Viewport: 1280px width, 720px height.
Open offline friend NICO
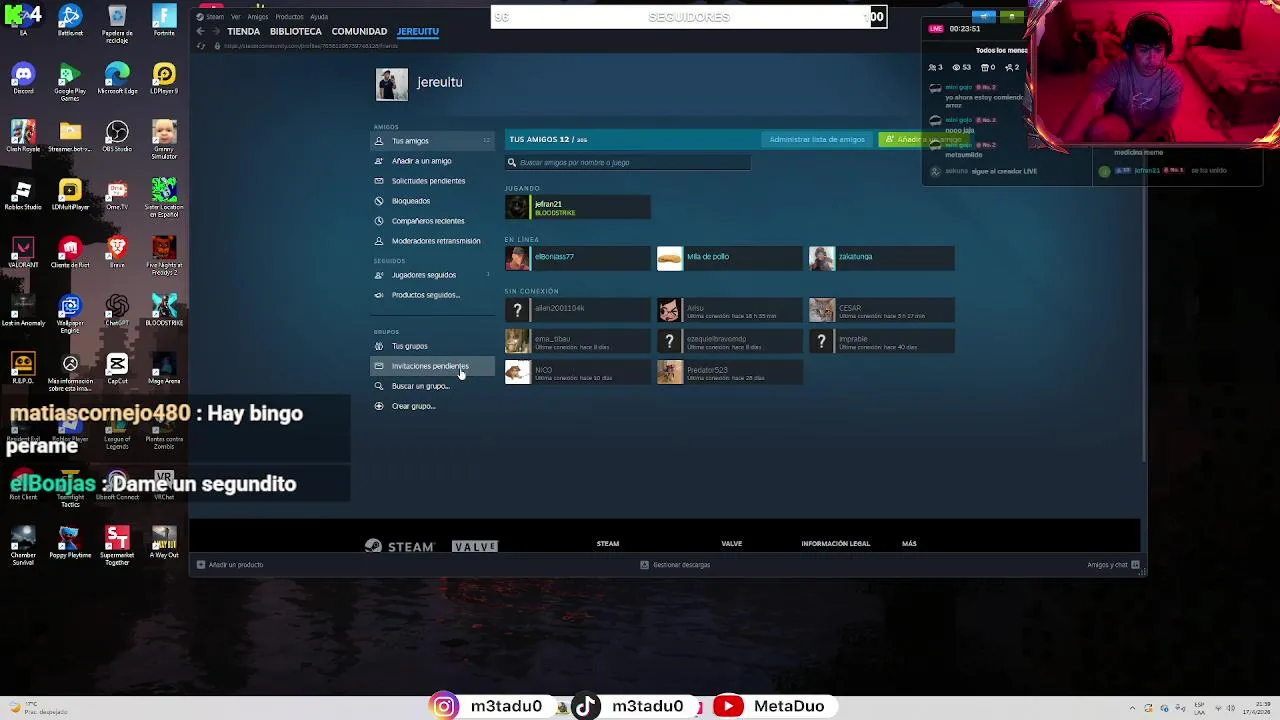578,373
